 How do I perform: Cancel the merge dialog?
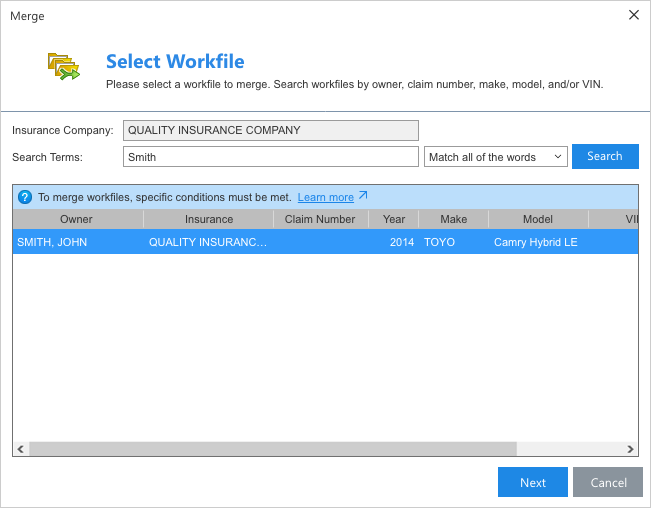pyautogui.click(x=607, y=482)
